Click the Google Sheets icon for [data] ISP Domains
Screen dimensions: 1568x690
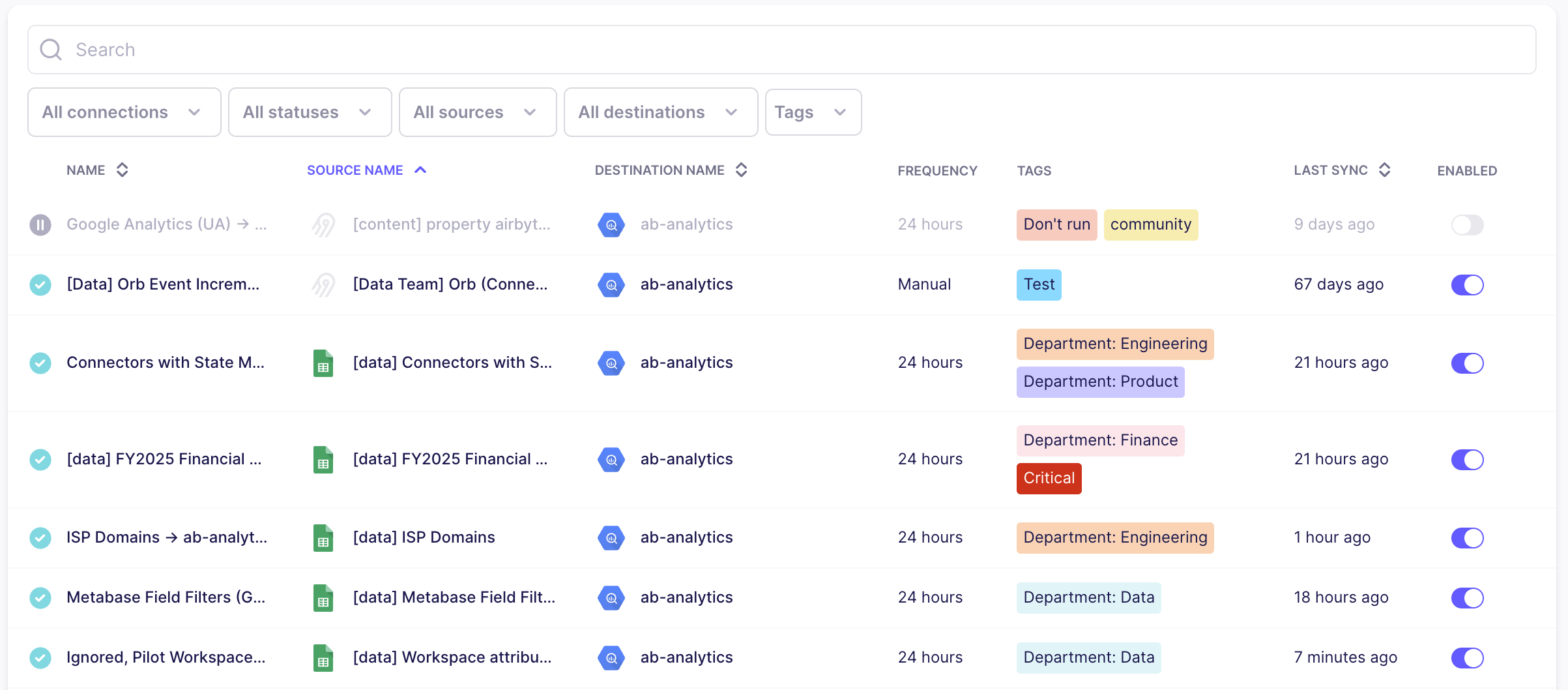(323, 537)
